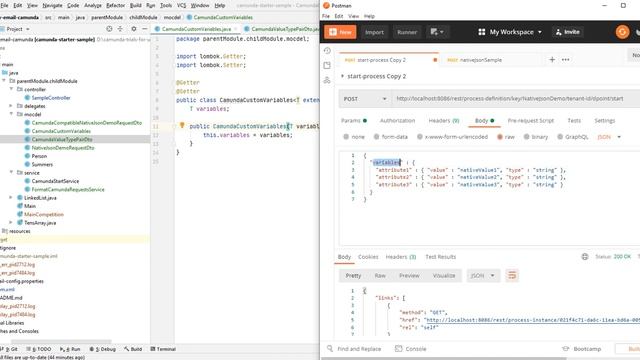Click the Postman sync icon
This screenshot has width=640, height=360.
(622, 32)
